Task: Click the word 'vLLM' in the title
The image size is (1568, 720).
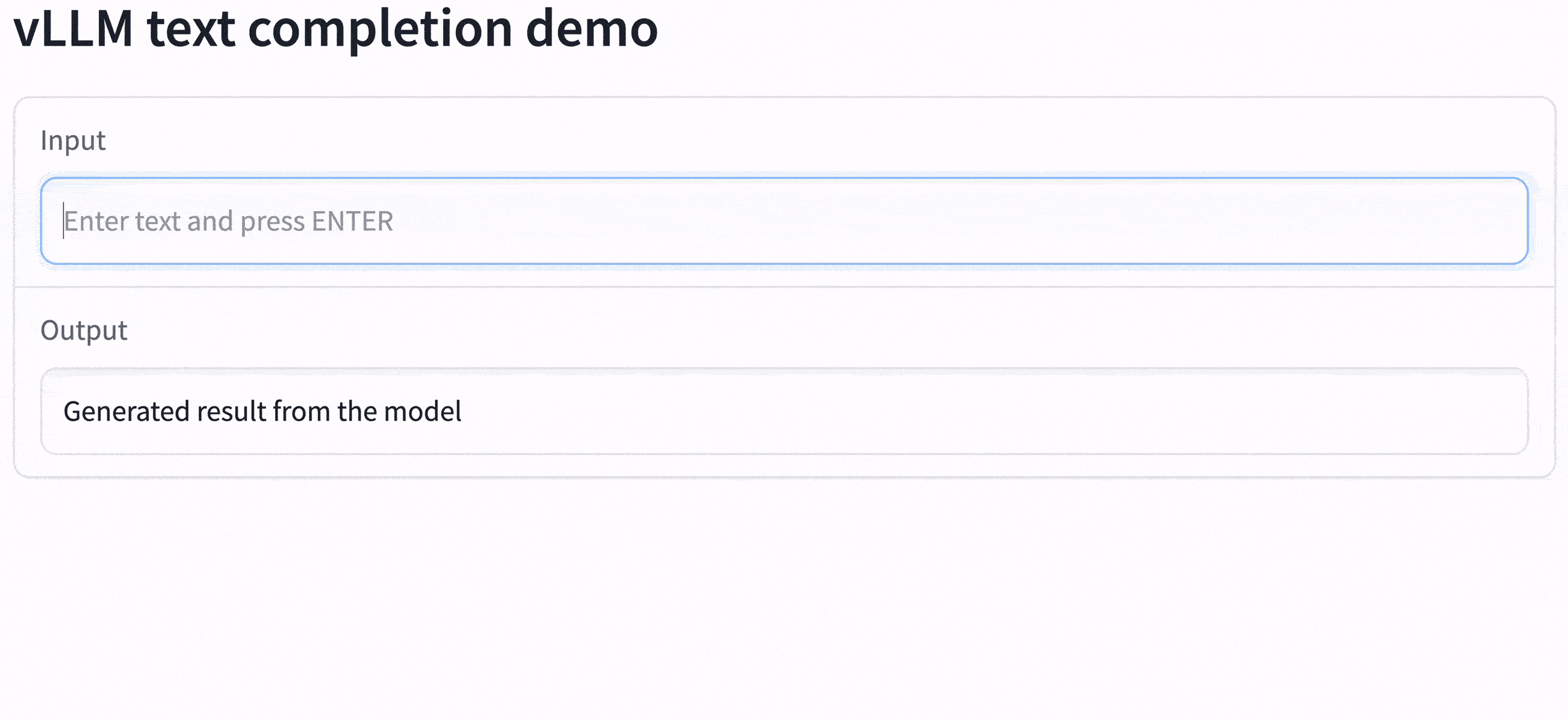Action: coord(73,28)
